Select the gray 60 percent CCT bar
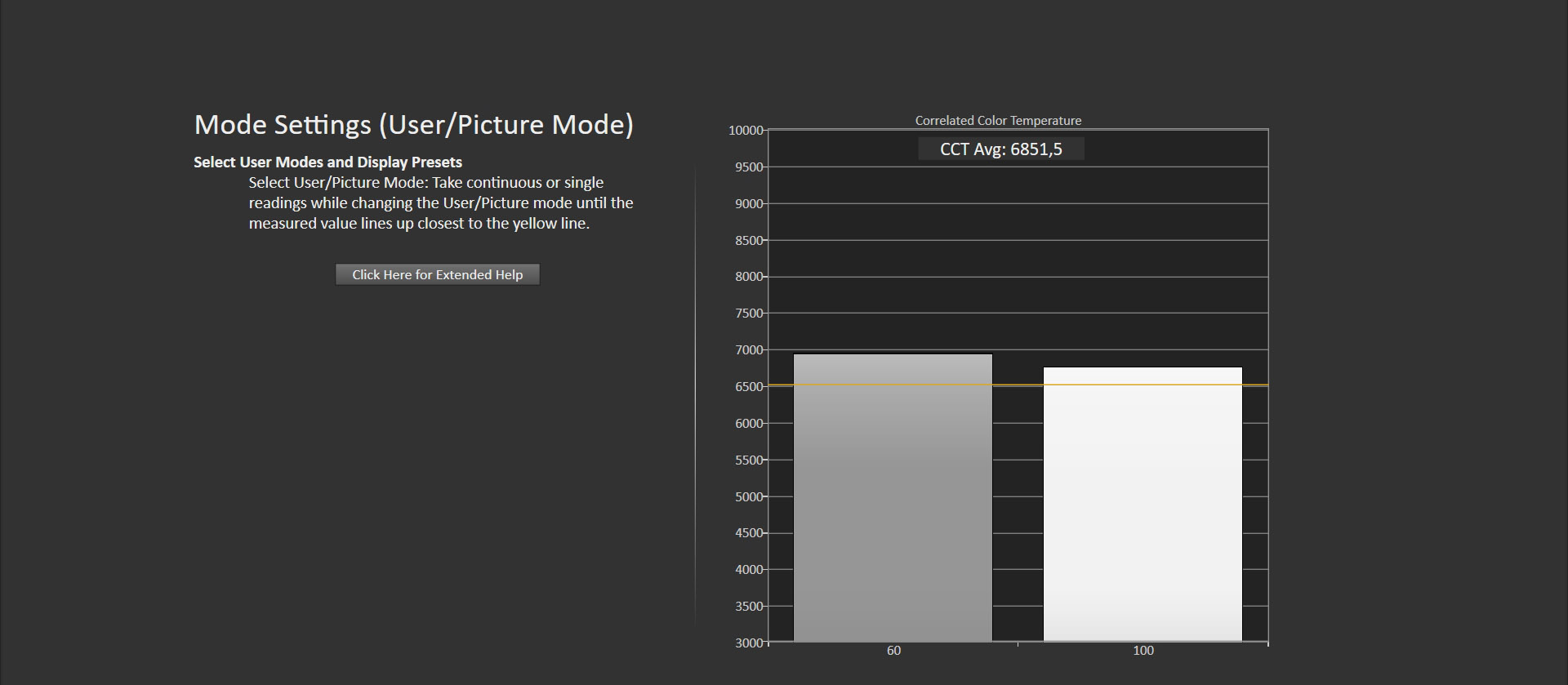 point(893,497)
